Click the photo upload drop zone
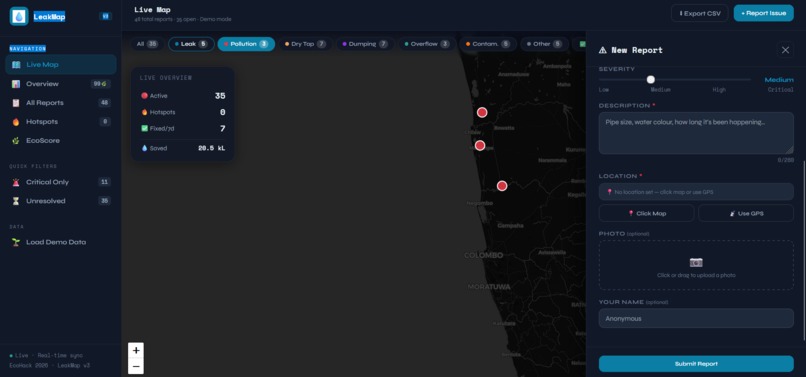Image resolution: width=806 pixels, height=377 pixels. [696, 265]
